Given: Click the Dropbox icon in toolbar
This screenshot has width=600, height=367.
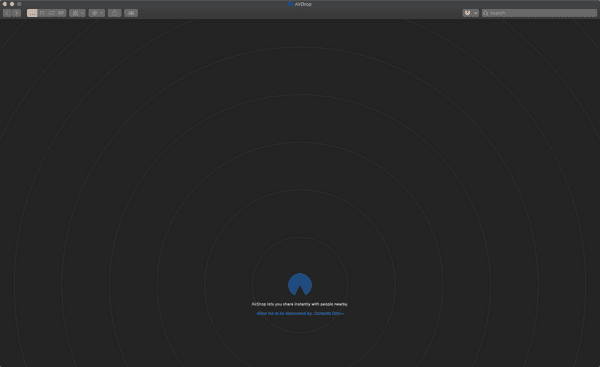Looking at the screenshot, I should click(x=467, y=13).
